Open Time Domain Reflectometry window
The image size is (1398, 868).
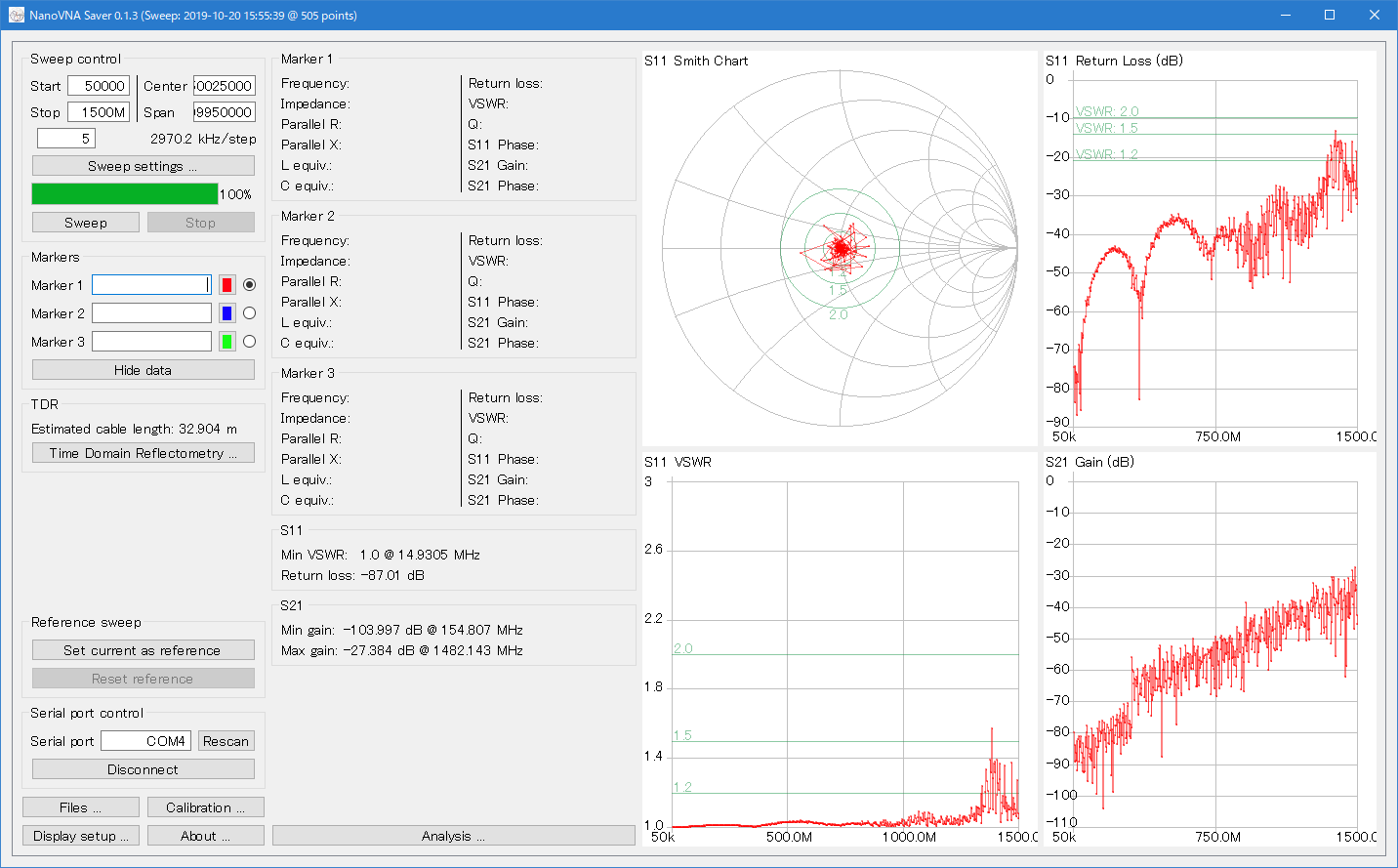pos(143,453)
